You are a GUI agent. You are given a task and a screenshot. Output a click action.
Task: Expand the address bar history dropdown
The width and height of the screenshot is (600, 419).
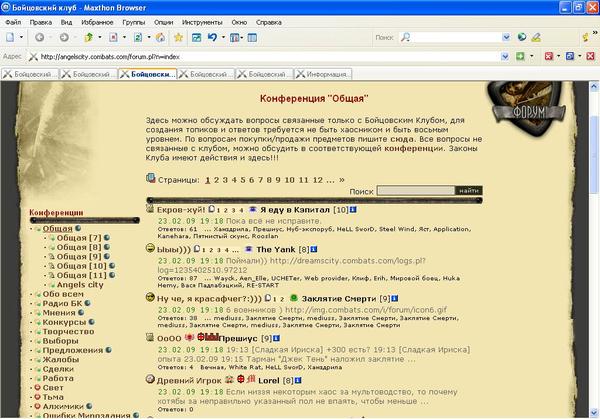505,57
